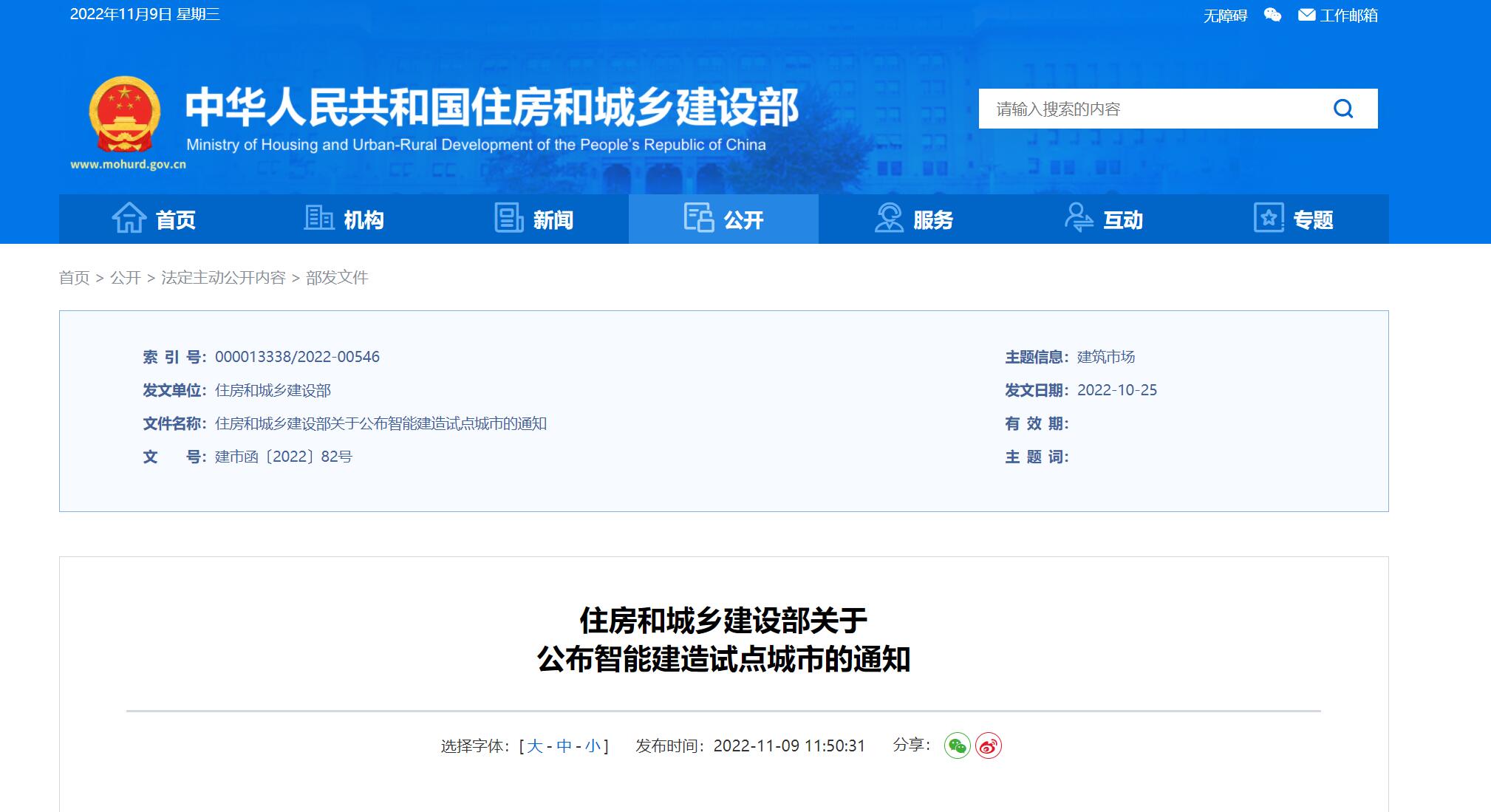This screenshot has width=1491, height=812.
Task: Click the 专题 star icon in the nav bar
Action: tap(1269, 219)
